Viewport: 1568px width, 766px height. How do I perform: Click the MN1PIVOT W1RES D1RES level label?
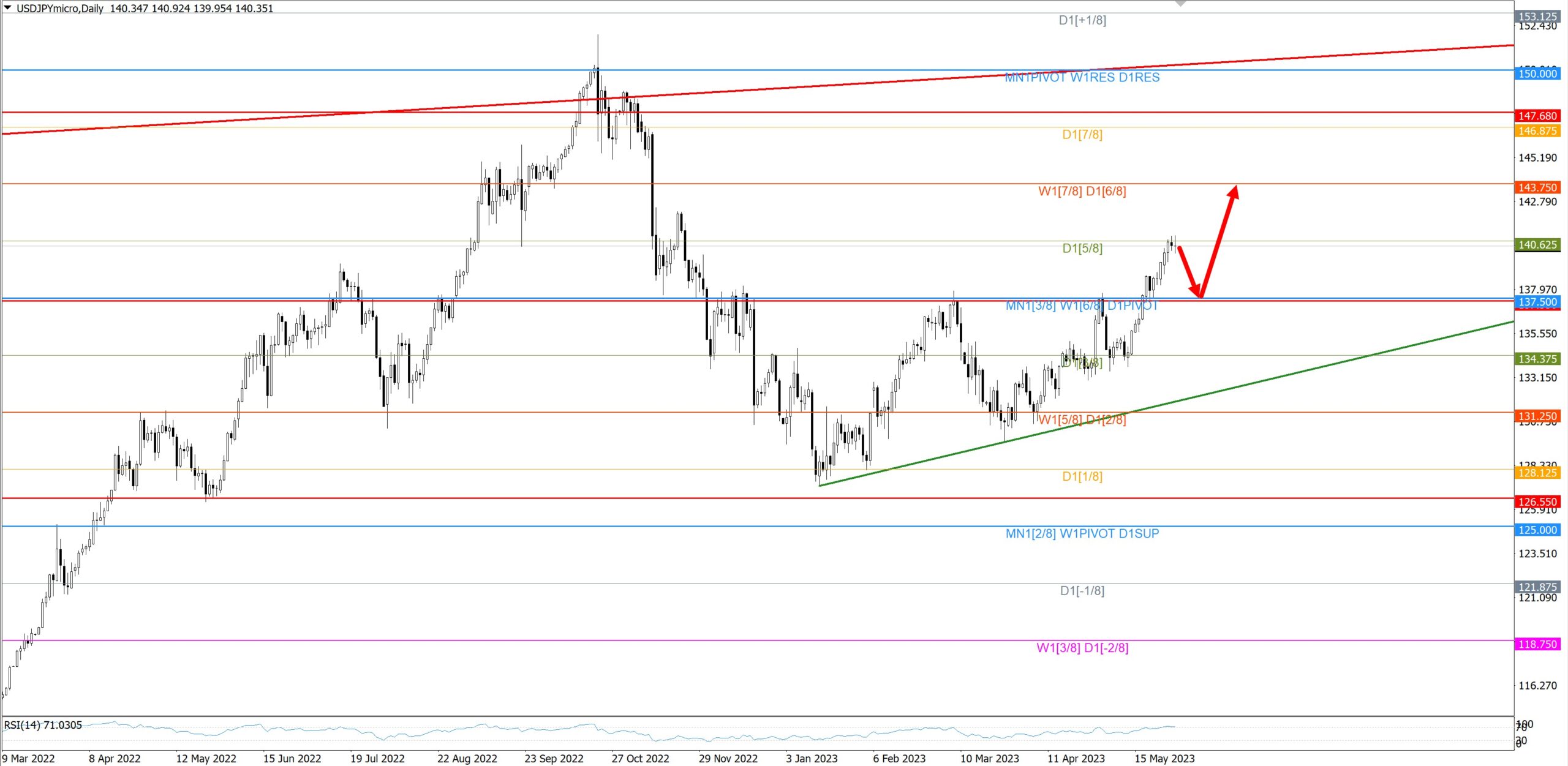tap(1082, 78)
